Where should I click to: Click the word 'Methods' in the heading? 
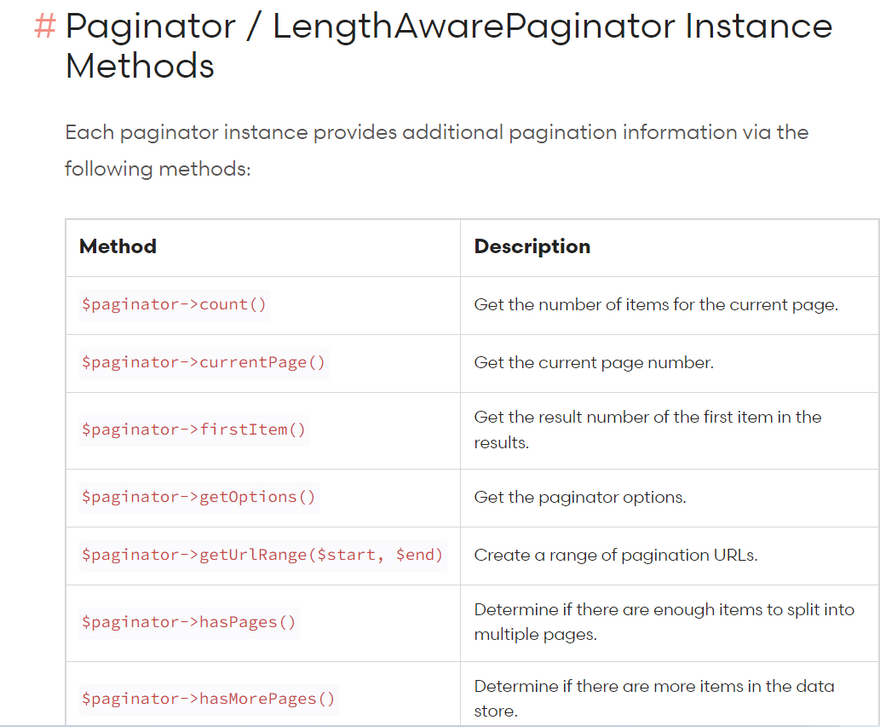(x=140, y=67)
